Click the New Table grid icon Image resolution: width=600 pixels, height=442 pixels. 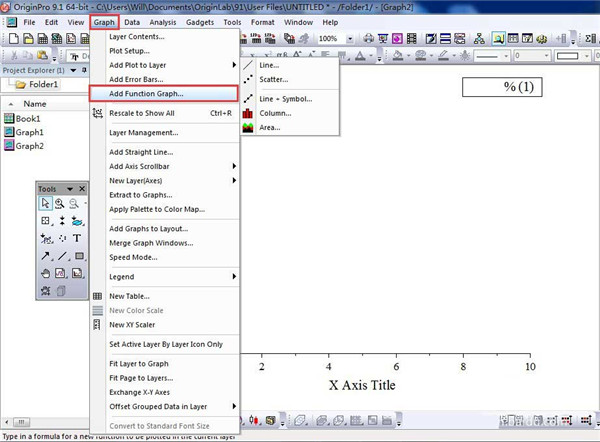pyautogui.click(x=97, y=296)
